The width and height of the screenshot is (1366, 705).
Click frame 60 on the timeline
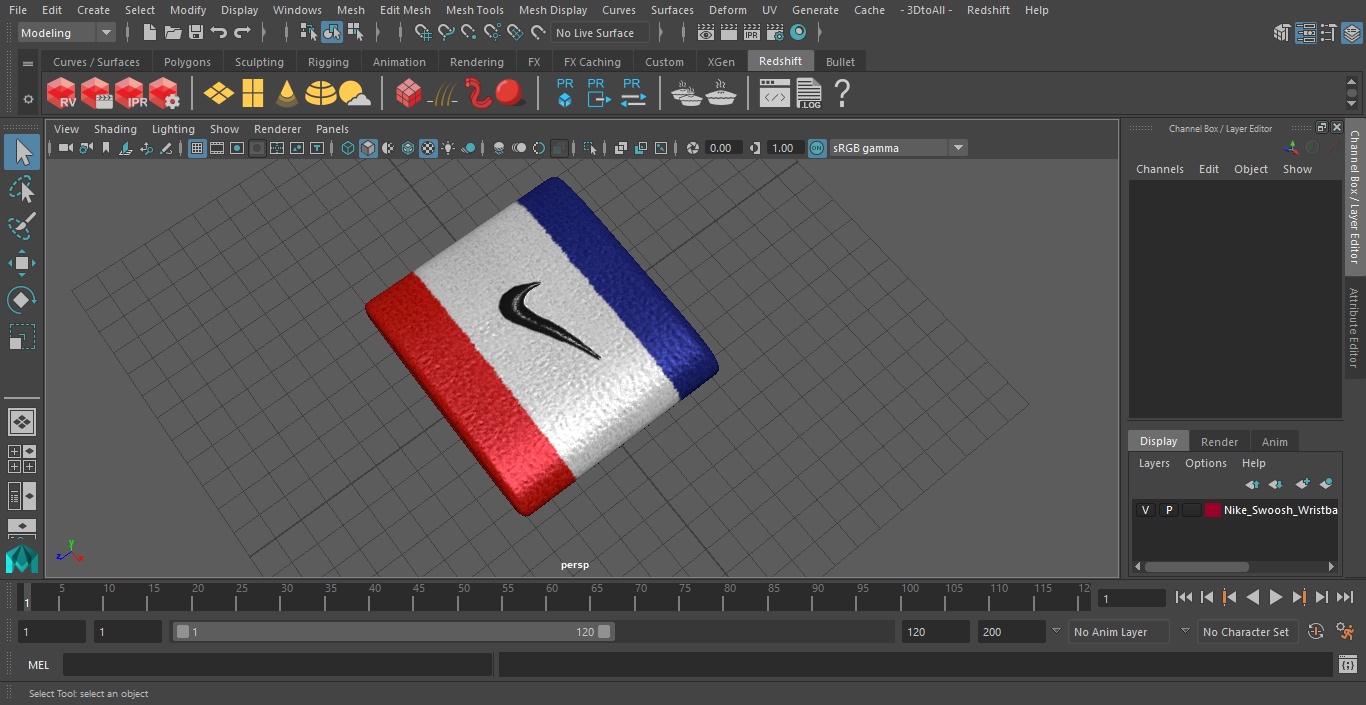pos(551,597)
